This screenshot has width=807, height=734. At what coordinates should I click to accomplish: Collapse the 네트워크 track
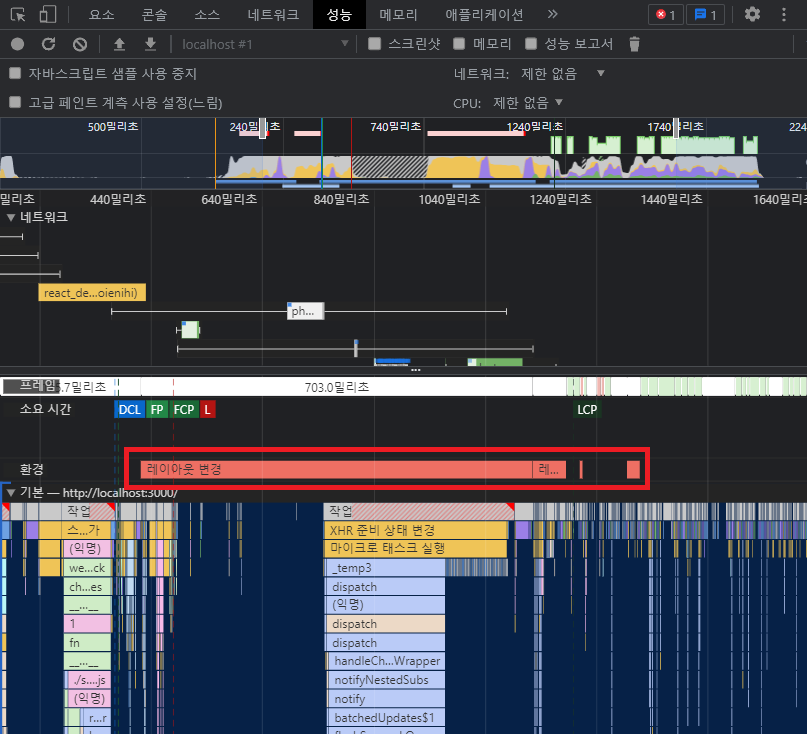click(10, 217)
